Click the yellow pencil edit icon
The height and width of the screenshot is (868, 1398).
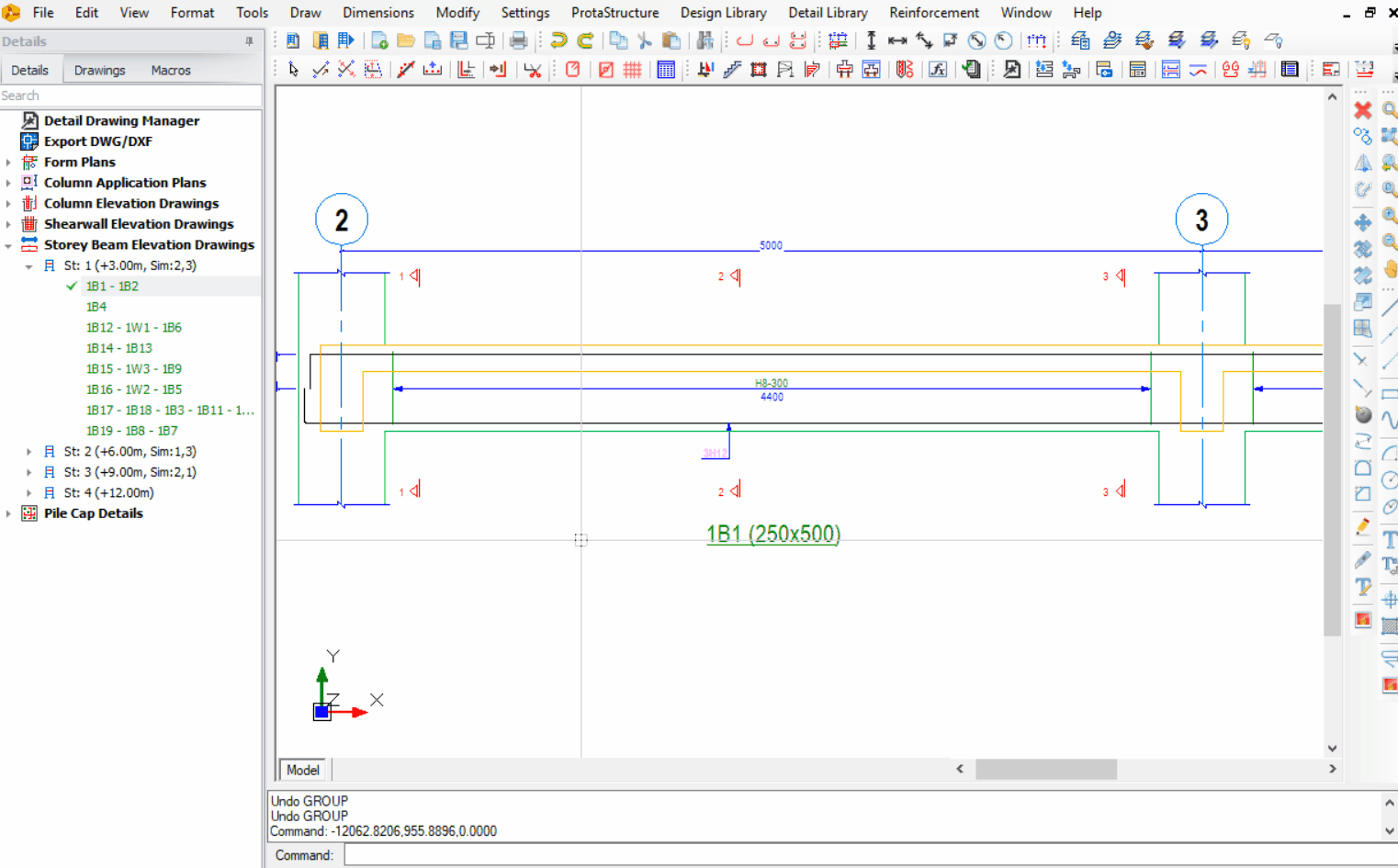pos(1363,527)
